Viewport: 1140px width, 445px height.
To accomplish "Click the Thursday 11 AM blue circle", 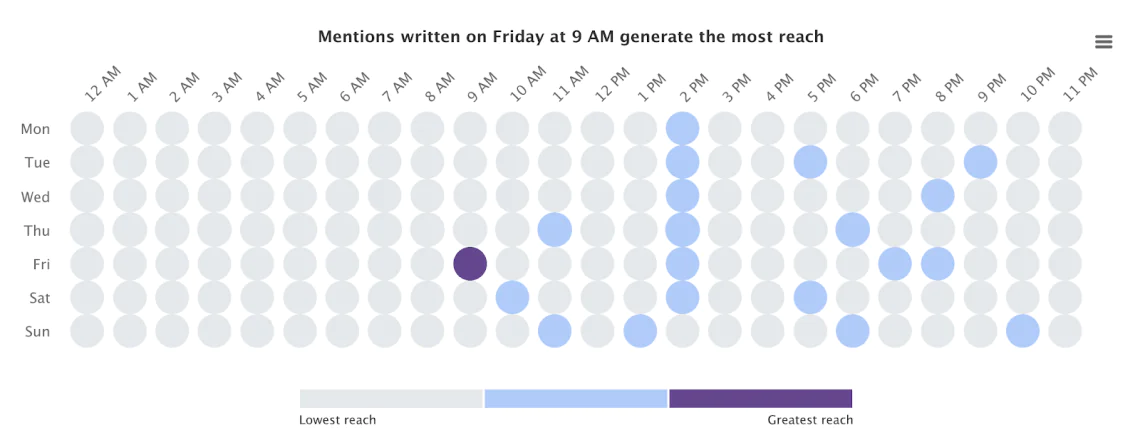I will click(x=554, y=230).
